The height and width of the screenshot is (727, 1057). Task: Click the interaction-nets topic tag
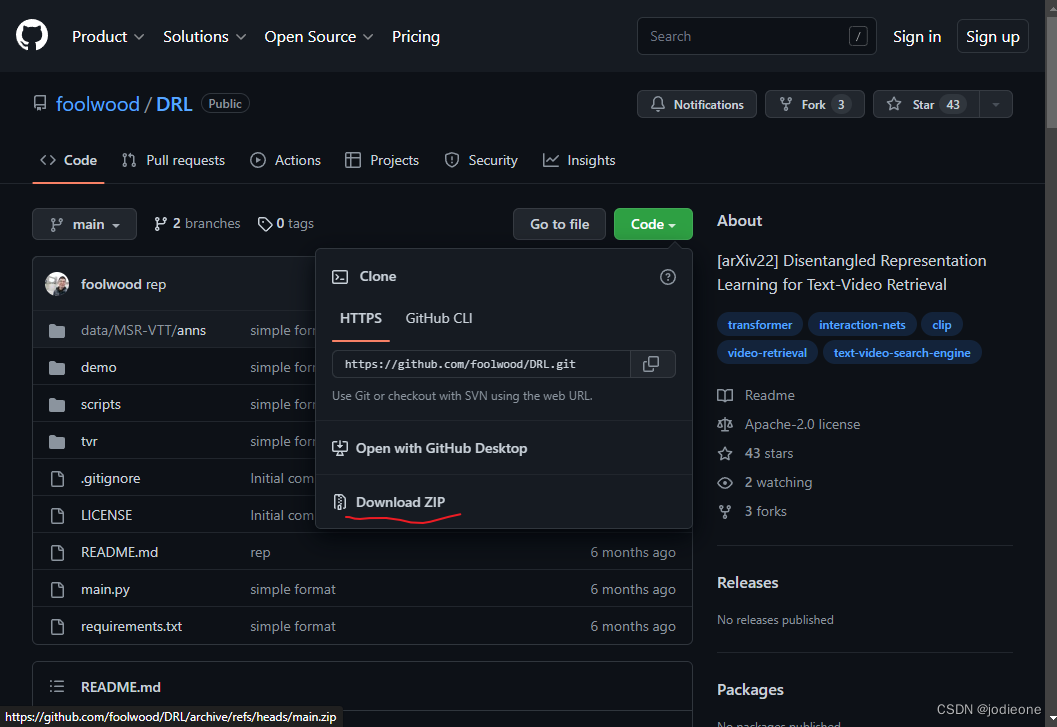coord(862,324)
